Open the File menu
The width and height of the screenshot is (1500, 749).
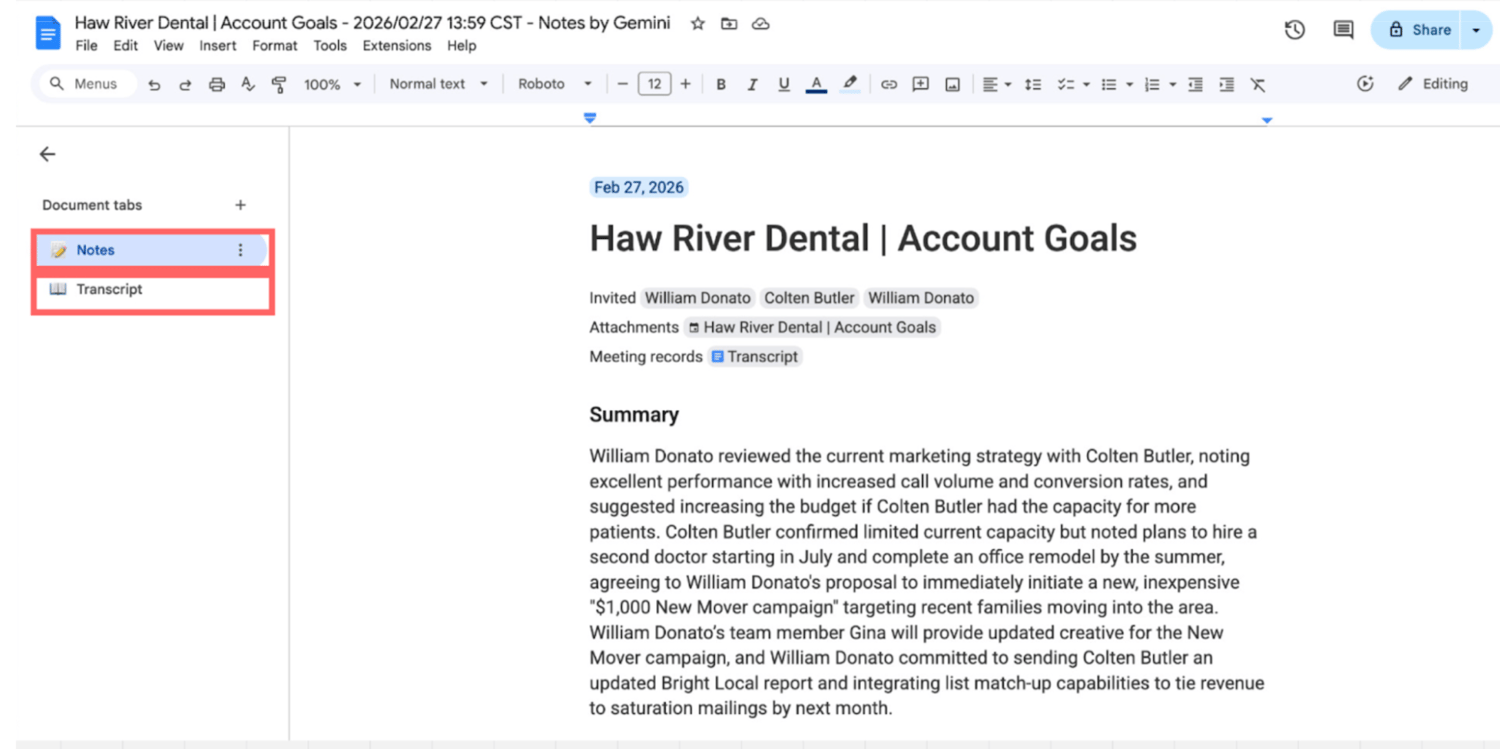pos(86,46)
